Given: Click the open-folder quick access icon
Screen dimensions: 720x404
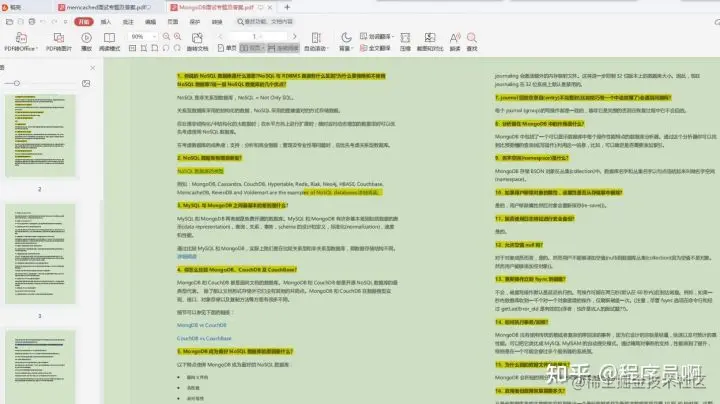Looking at the screenshot, I should (9, 22).
